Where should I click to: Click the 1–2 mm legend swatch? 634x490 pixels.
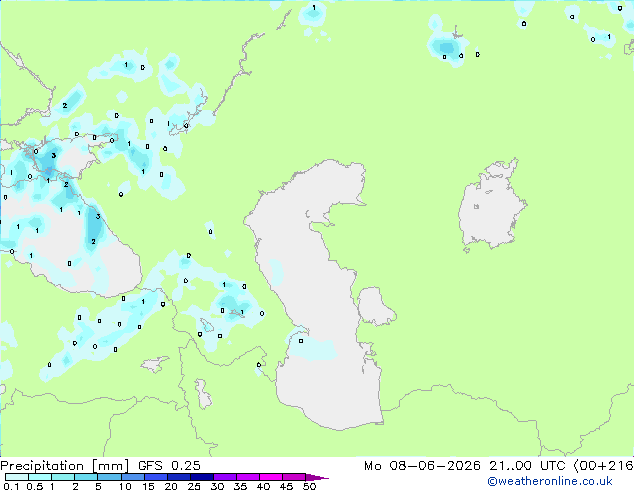(x=63, y=477)
